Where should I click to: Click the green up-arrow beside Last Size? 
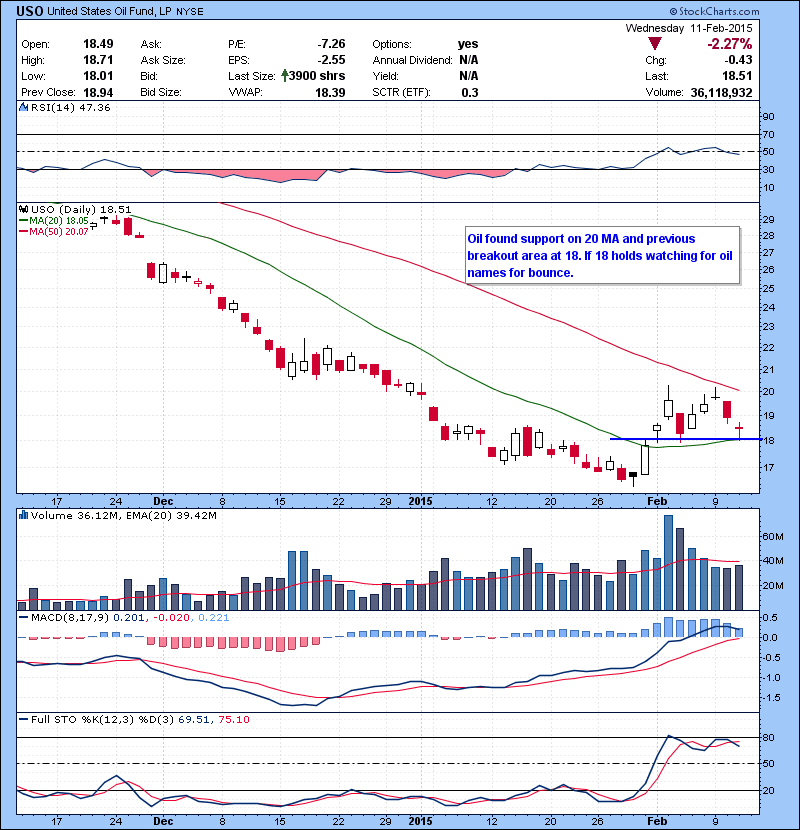[284, 76]
